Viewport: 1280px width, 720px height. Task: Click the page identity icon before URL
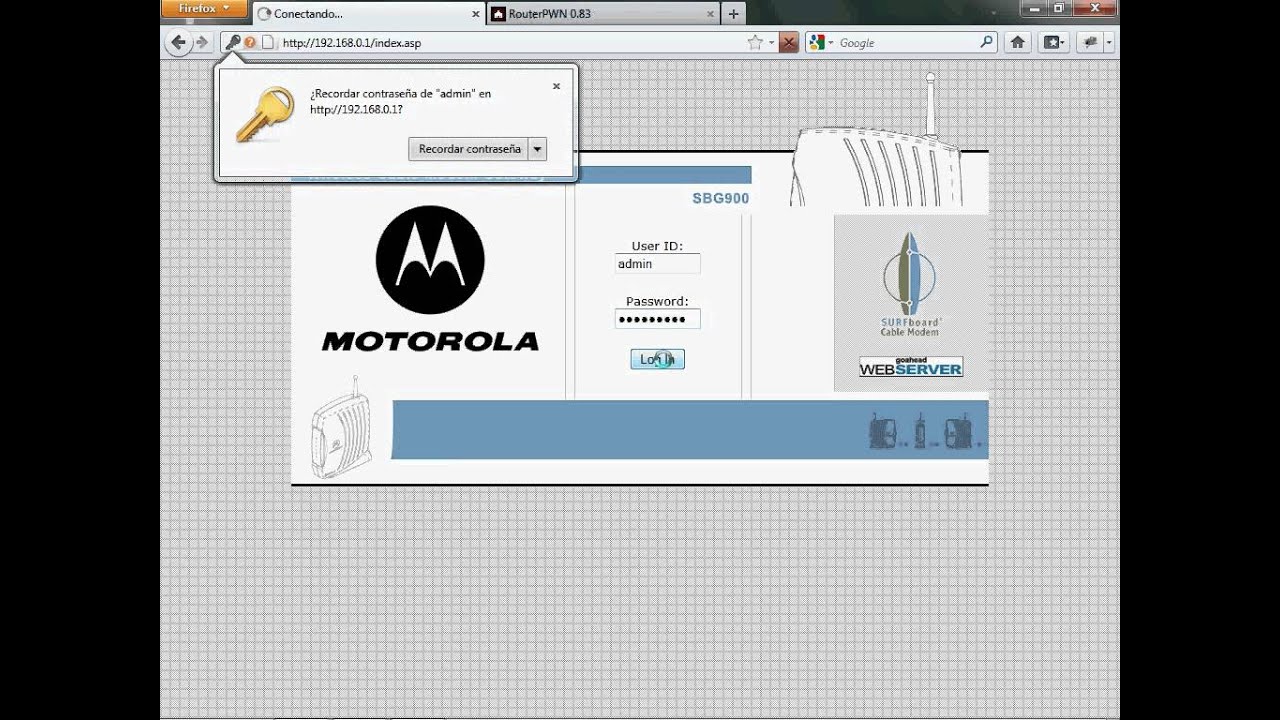pos(267,43)
